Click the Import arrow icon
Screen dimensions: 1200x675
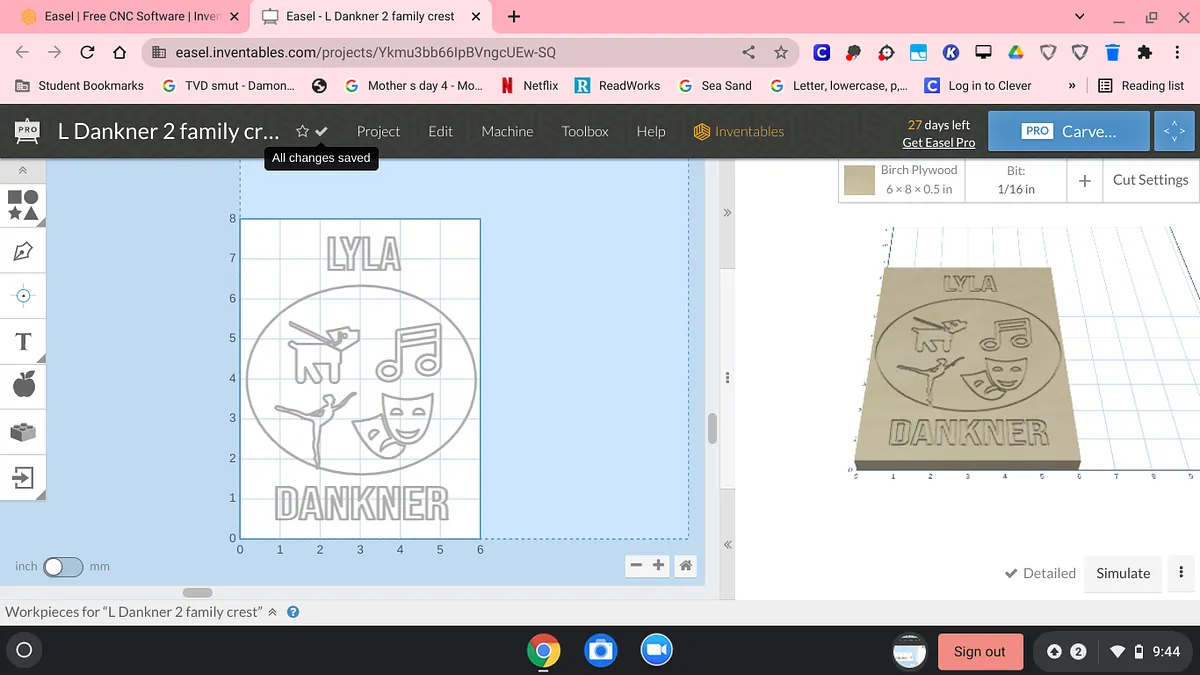(23, 478)
